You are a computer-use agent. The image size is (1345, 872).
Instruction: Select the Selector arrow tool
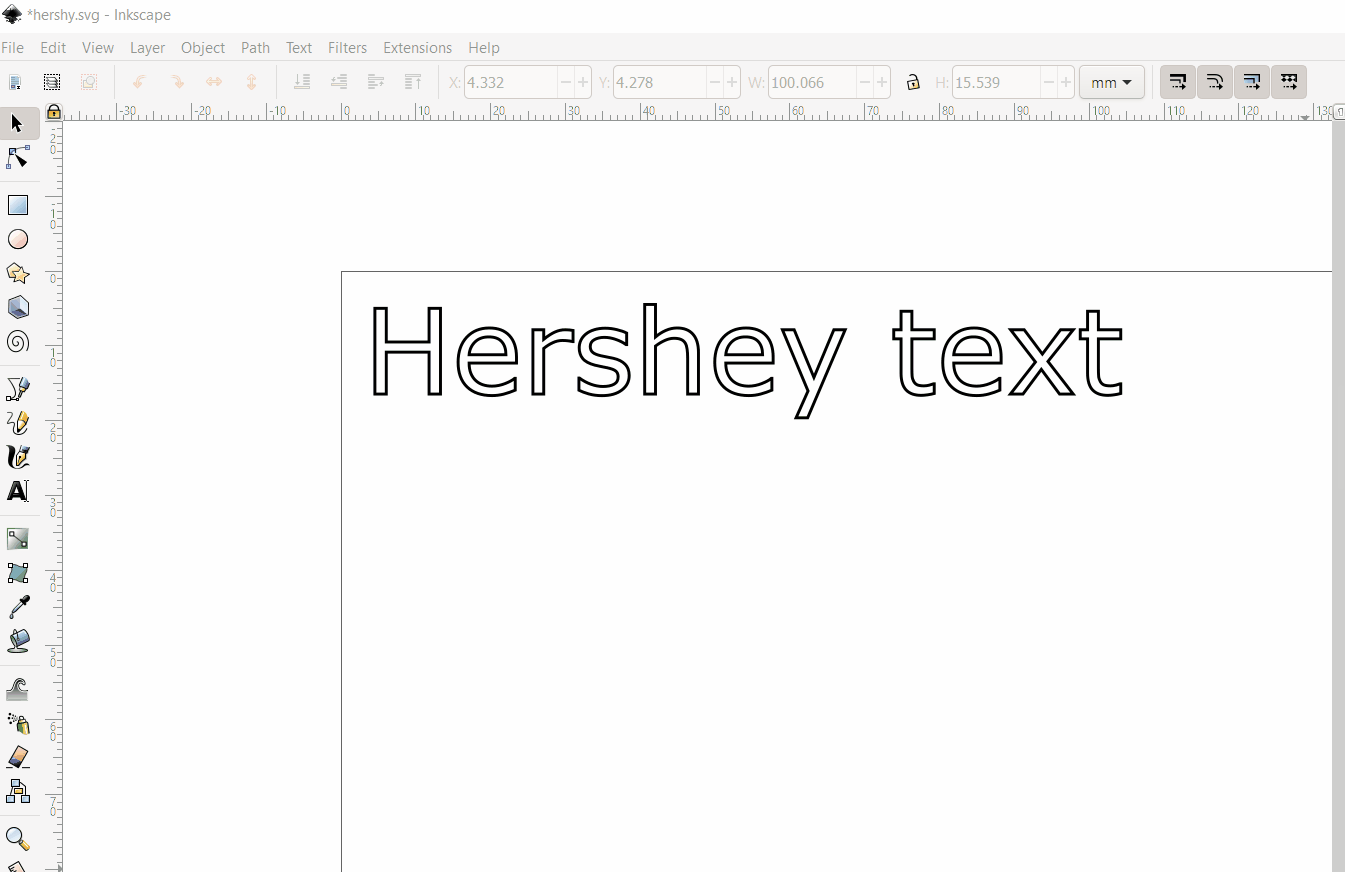pyautogui.click(x=18, y=123)
